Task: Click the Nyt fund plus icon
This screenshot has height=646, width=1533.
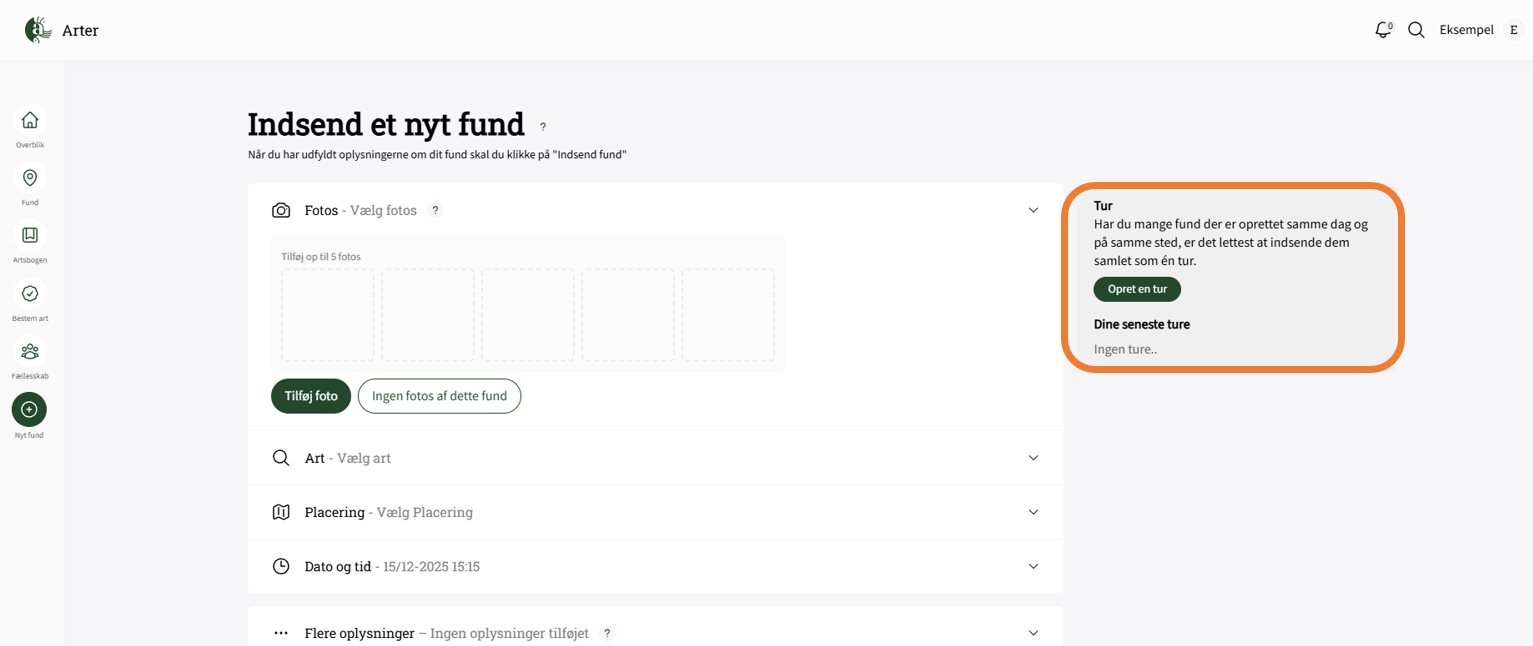Action: tap(29, 410)
